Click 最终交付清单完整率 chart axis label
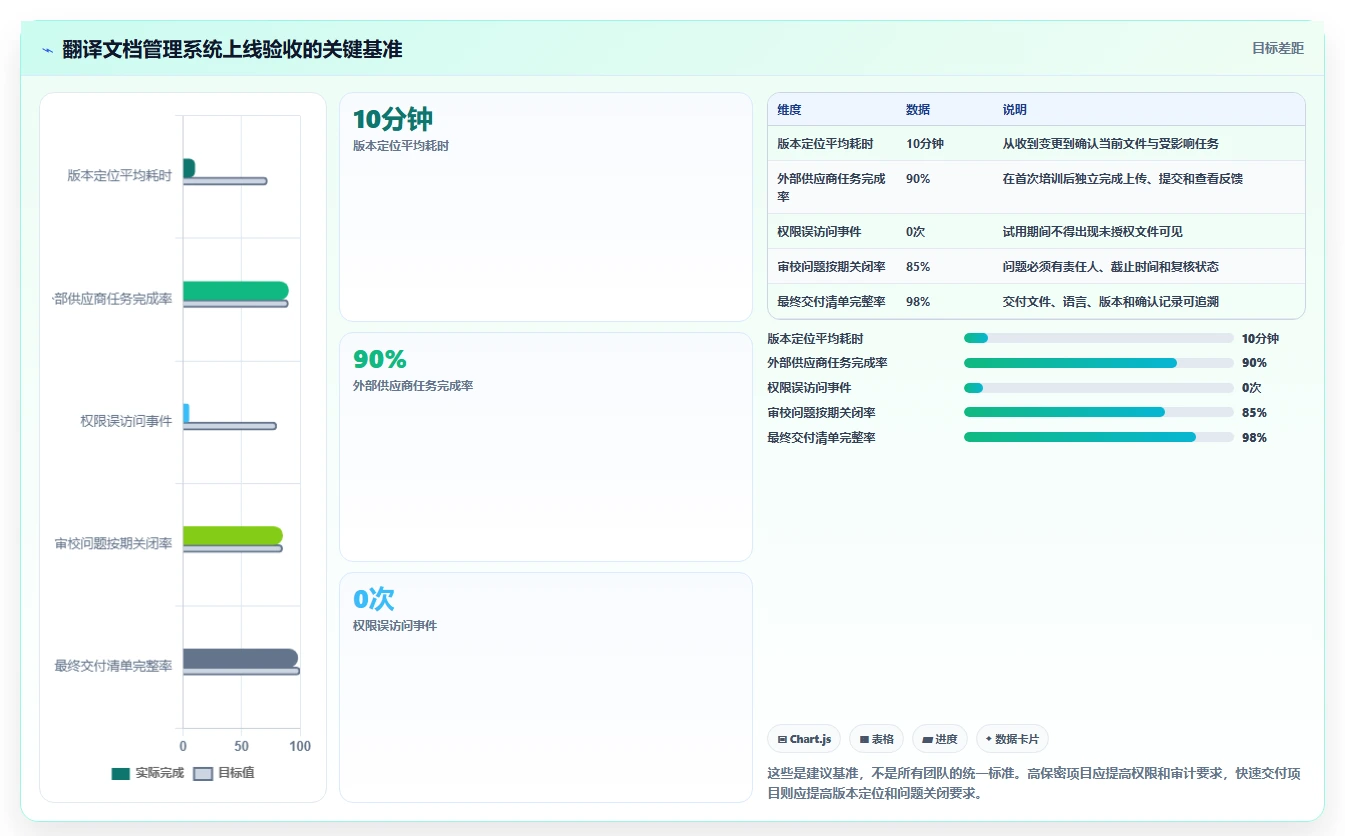The width and height of the screenshot is (1345, 836). (113, 666)
